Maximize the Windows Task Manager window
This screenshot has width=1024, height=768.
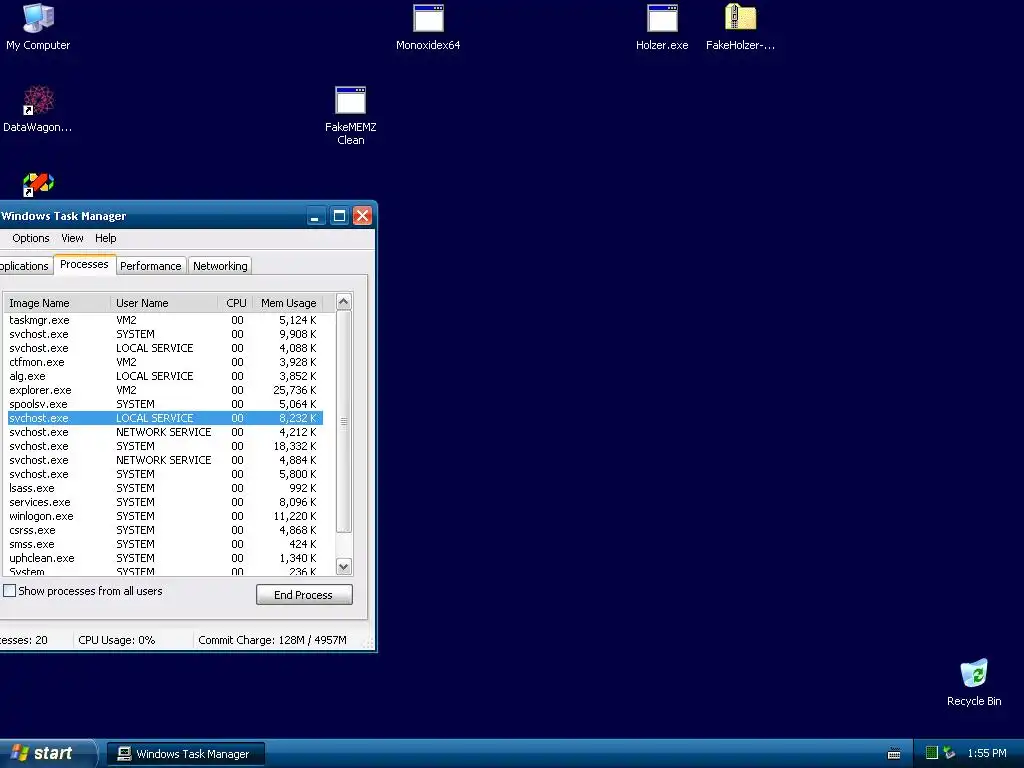point(339,216)
